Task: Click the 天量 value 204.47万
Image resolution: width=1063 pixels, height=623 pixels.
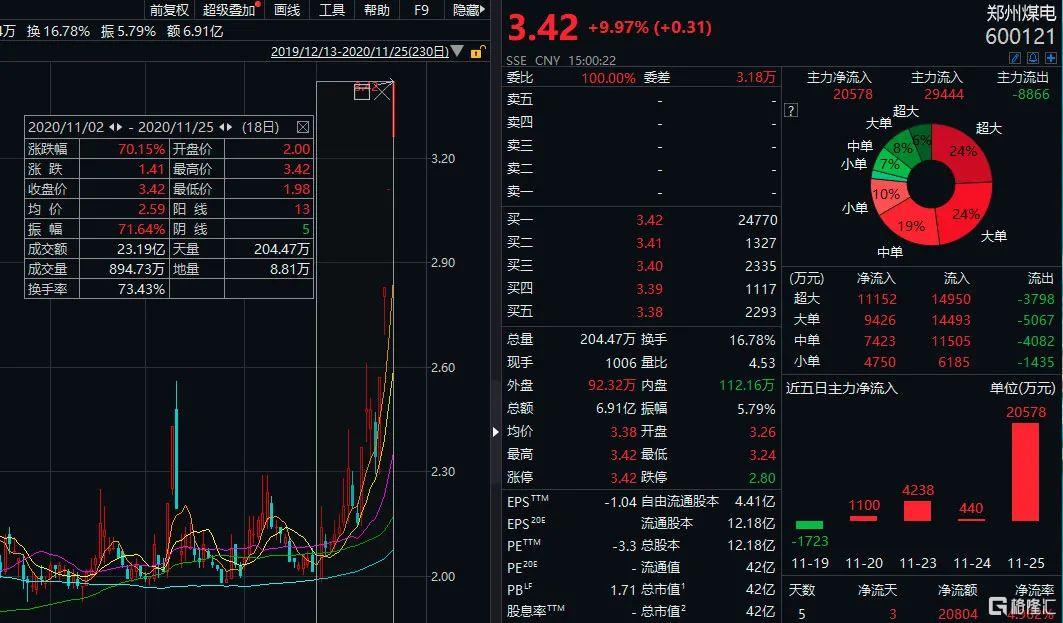Action: 281,249
